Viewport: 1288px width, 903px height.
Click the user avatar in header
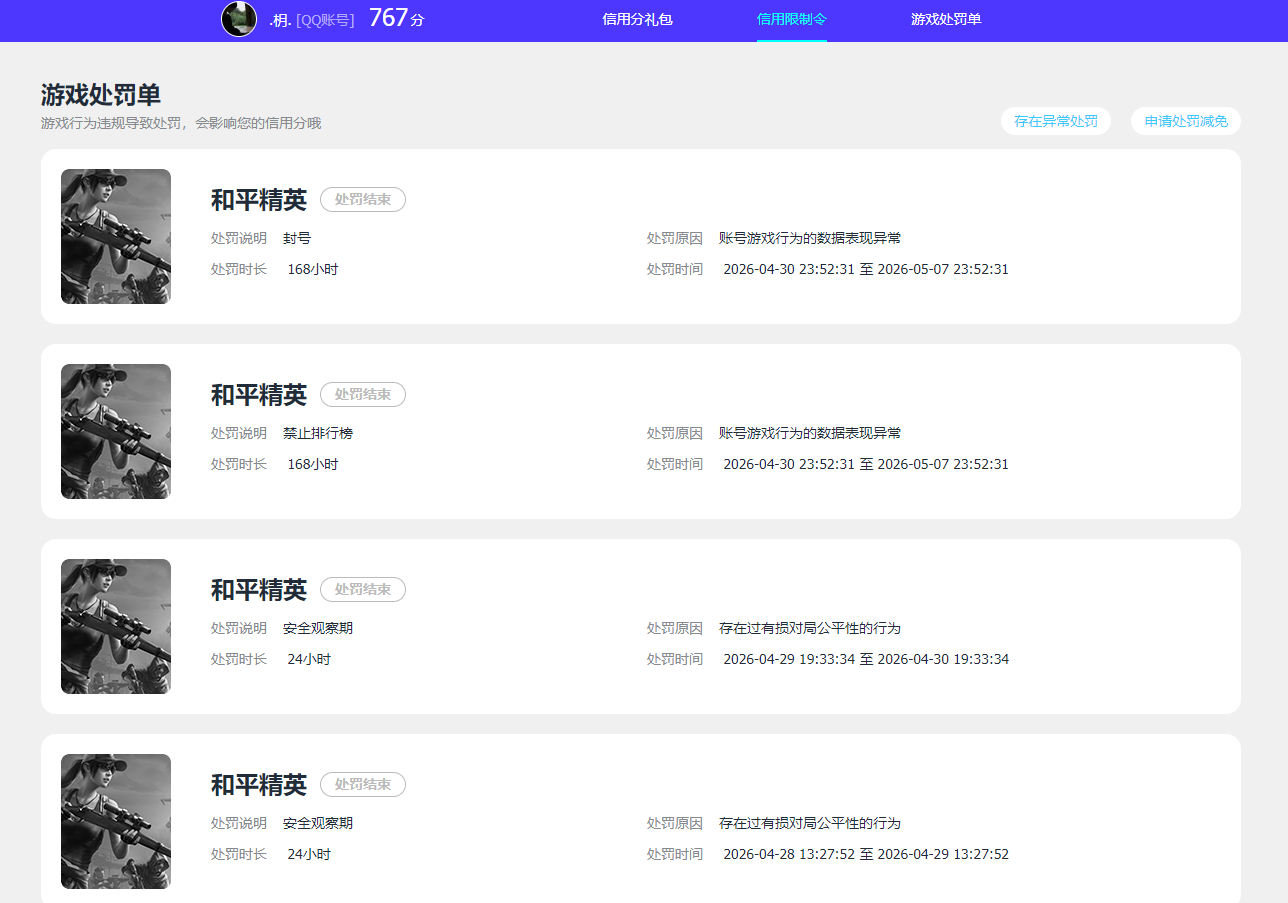click(x=239, y=19)
